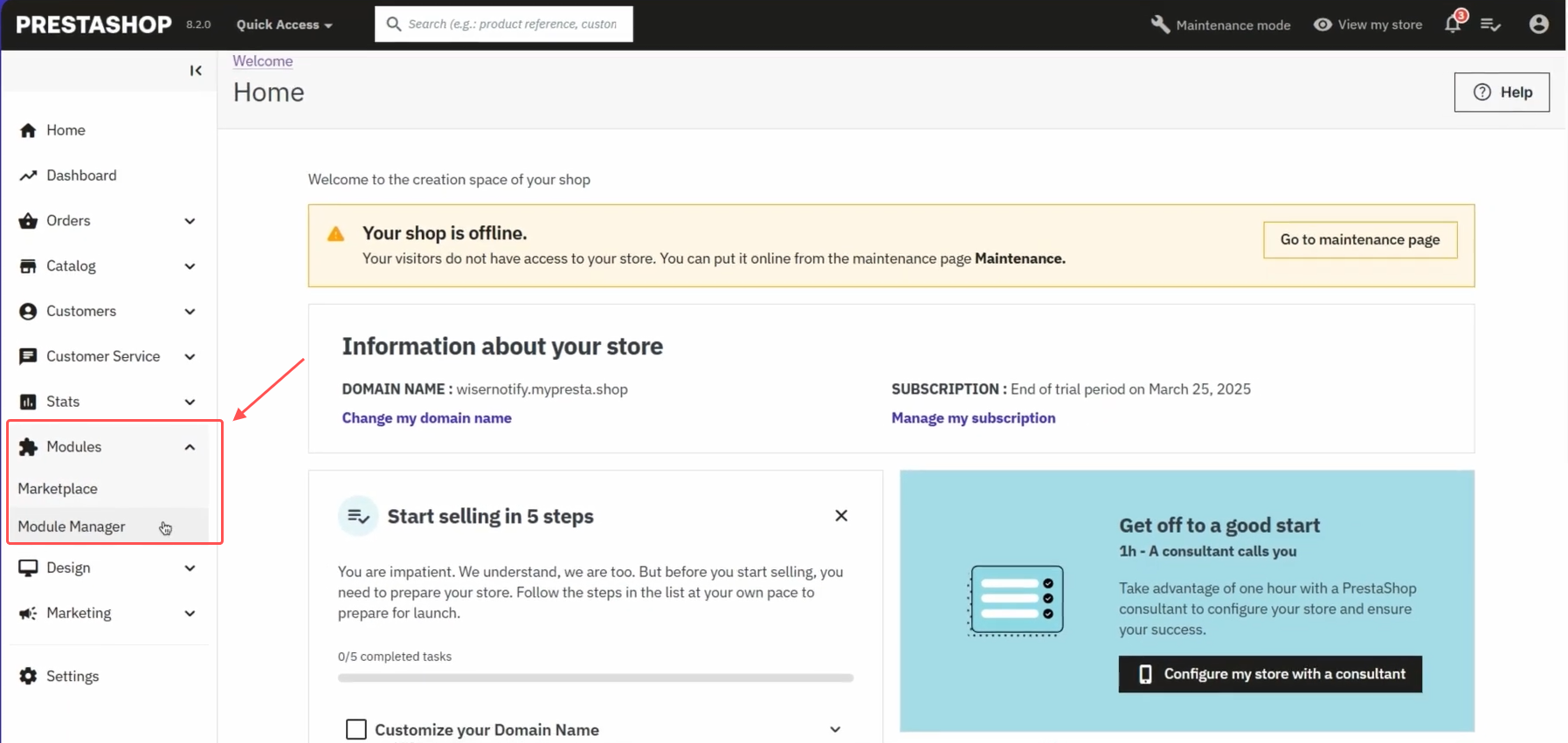1568x743 pixels.
Task: Open the checklist icon in the top bar
Action: pos(1491,24)
